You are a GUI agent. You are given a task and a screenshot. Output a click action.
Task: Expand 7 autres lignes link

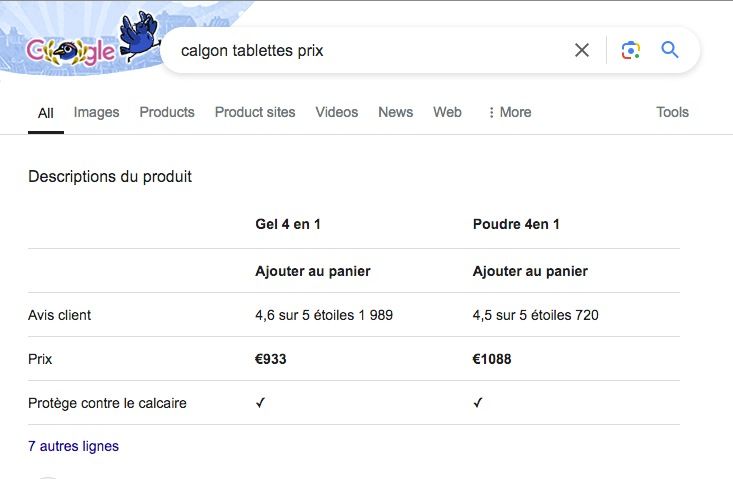tap(73, 446)
